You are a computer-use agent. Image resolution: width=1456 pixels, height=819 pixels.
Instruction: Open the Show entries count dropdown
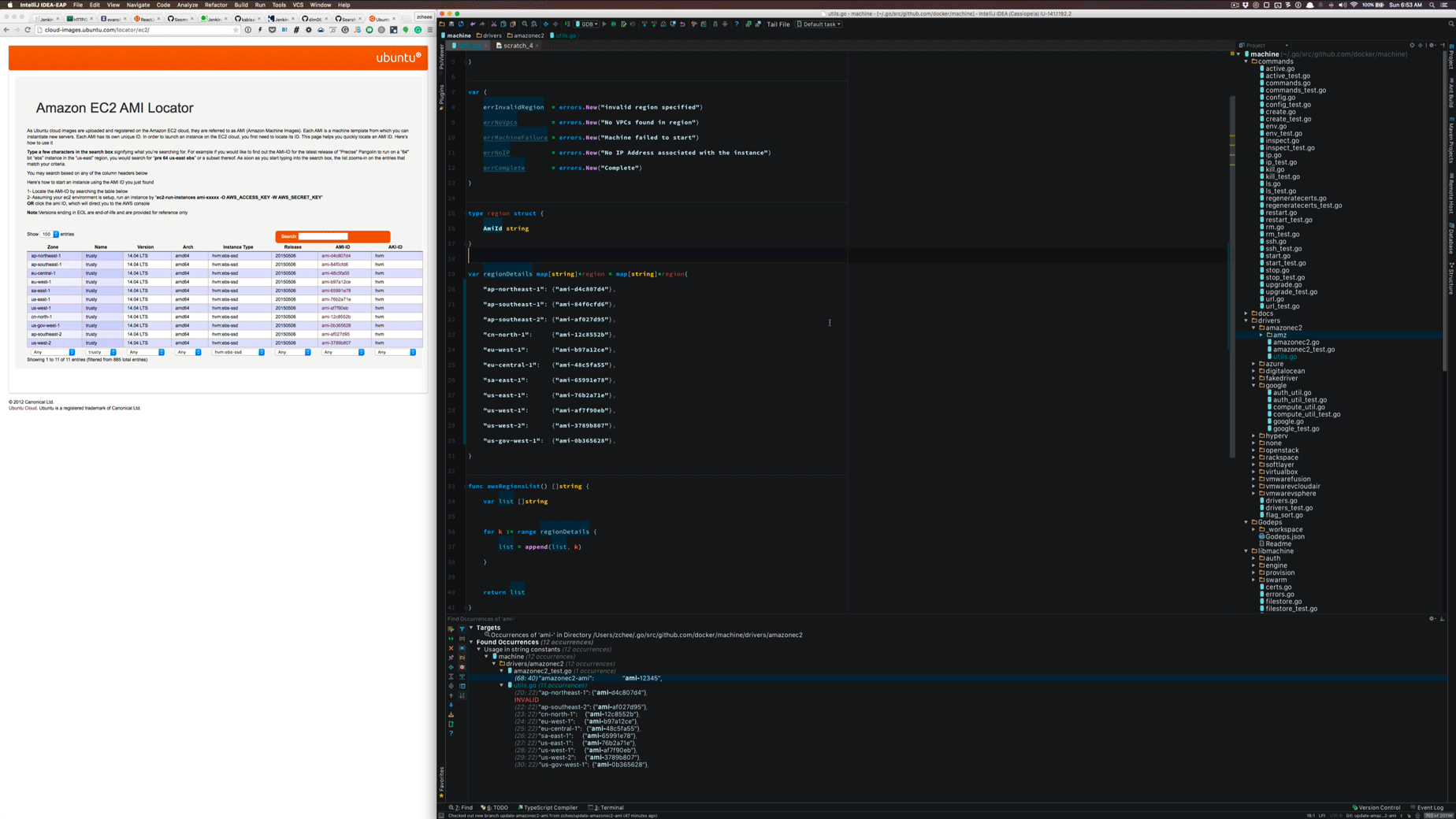(50, 234)
